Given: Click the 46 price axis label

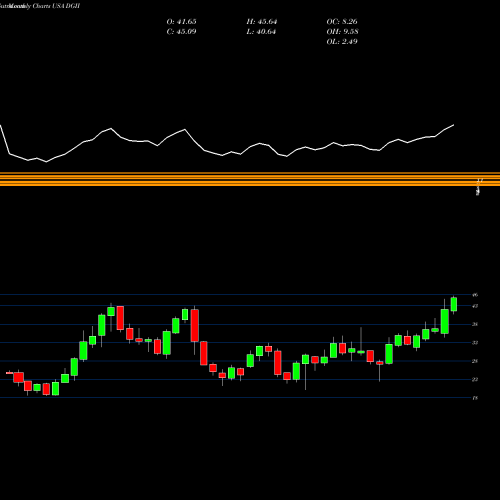Looking at the screenshot, I should click(x=475, y=295).
